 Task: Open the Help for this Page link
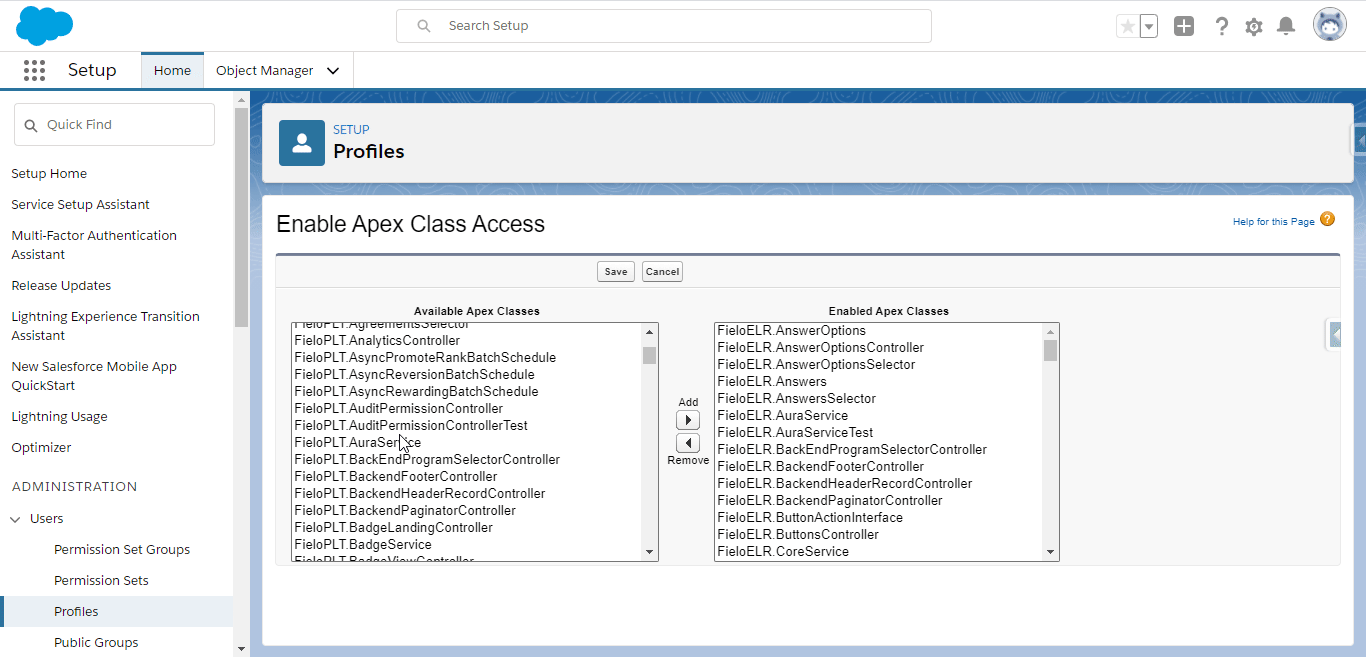pos(1274,222)
